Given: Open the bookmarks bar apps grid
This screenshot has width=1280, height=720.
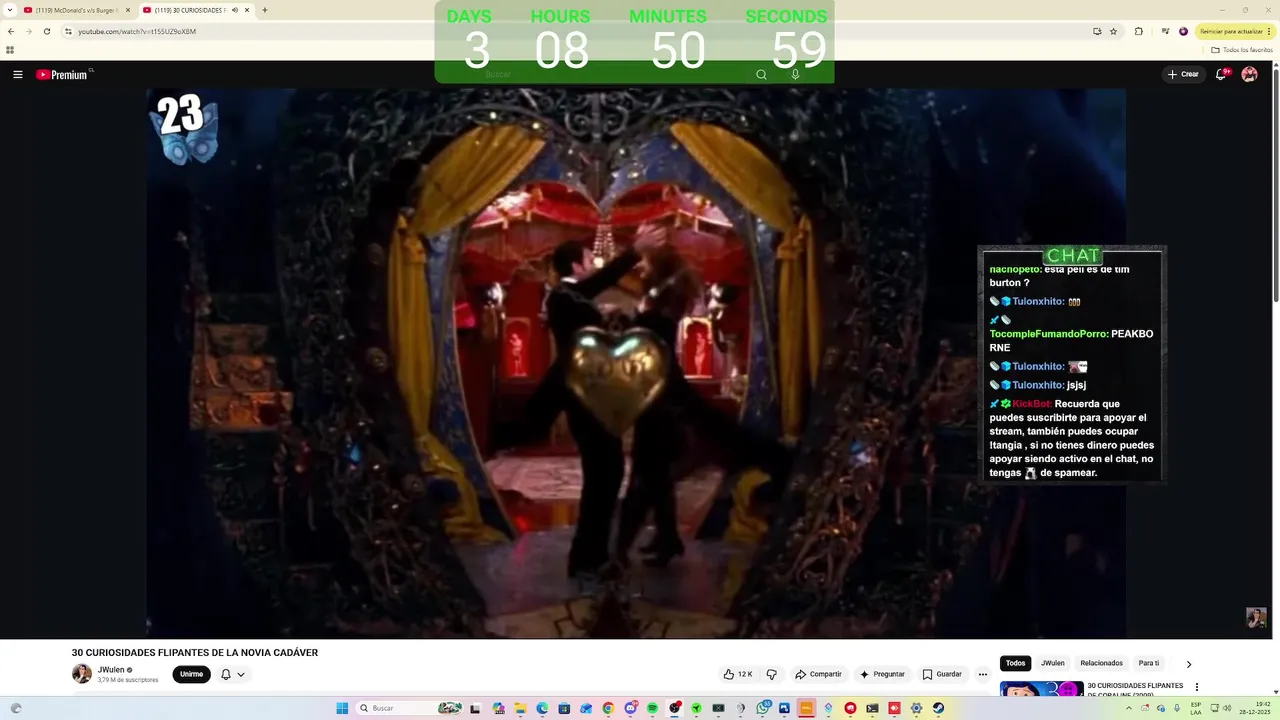Looking at the screenshot, I should click(10, 50).
